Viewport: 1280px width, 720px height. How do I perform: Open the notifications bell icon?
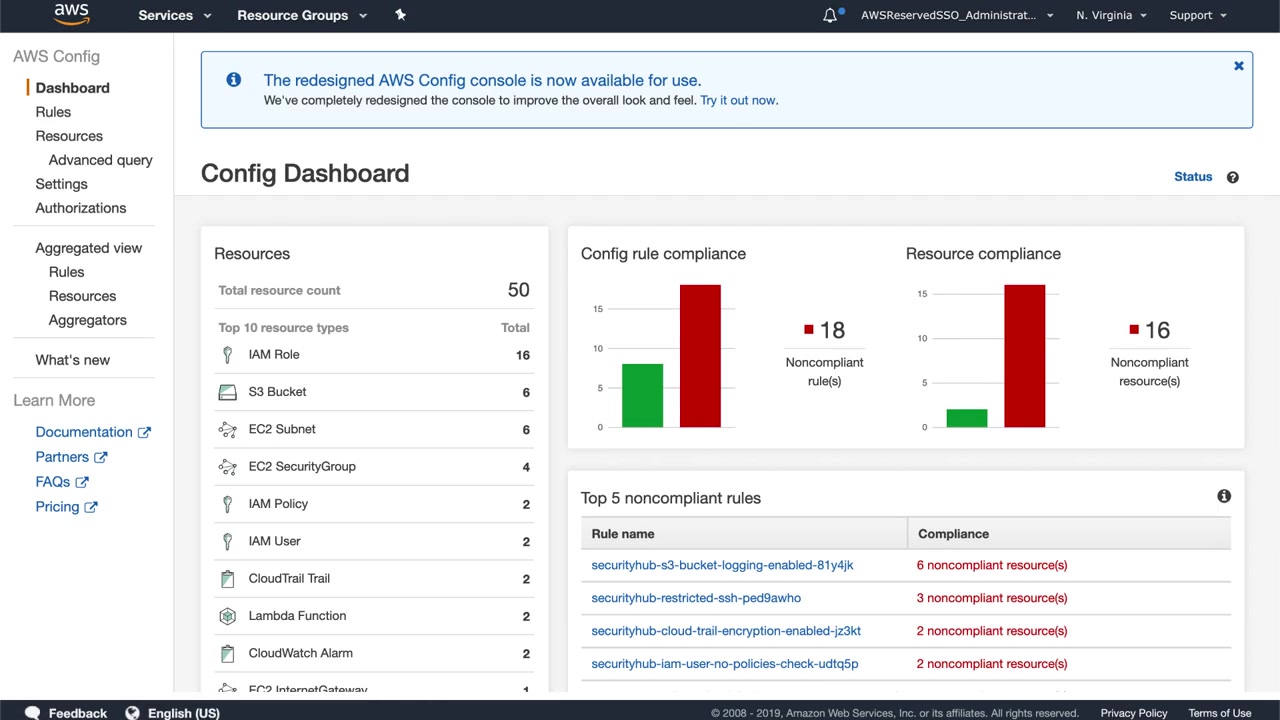830,15
